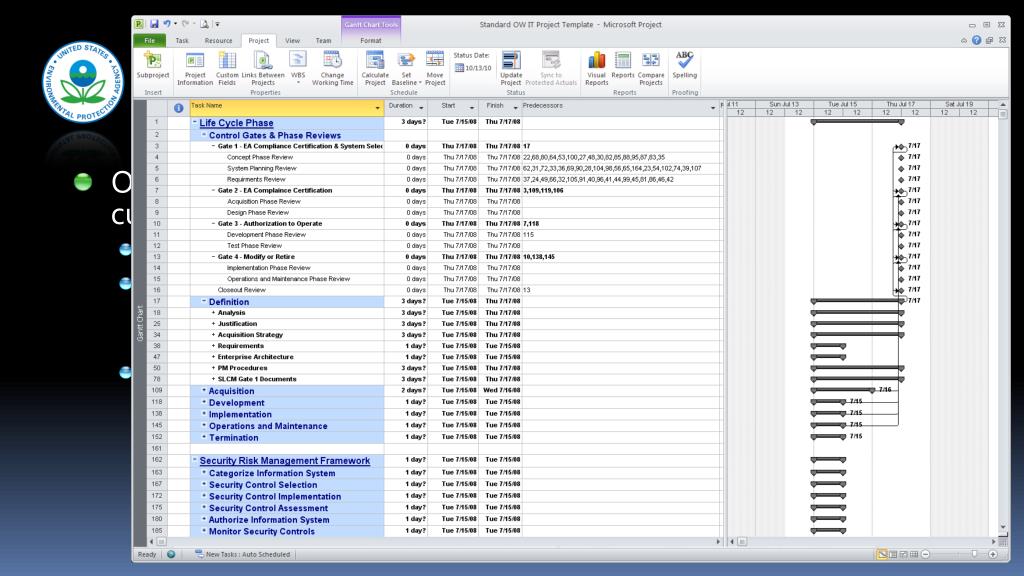Click Undo in quick access toolbar
This screenshot has height=576, width=1024.
coord(167,24)
